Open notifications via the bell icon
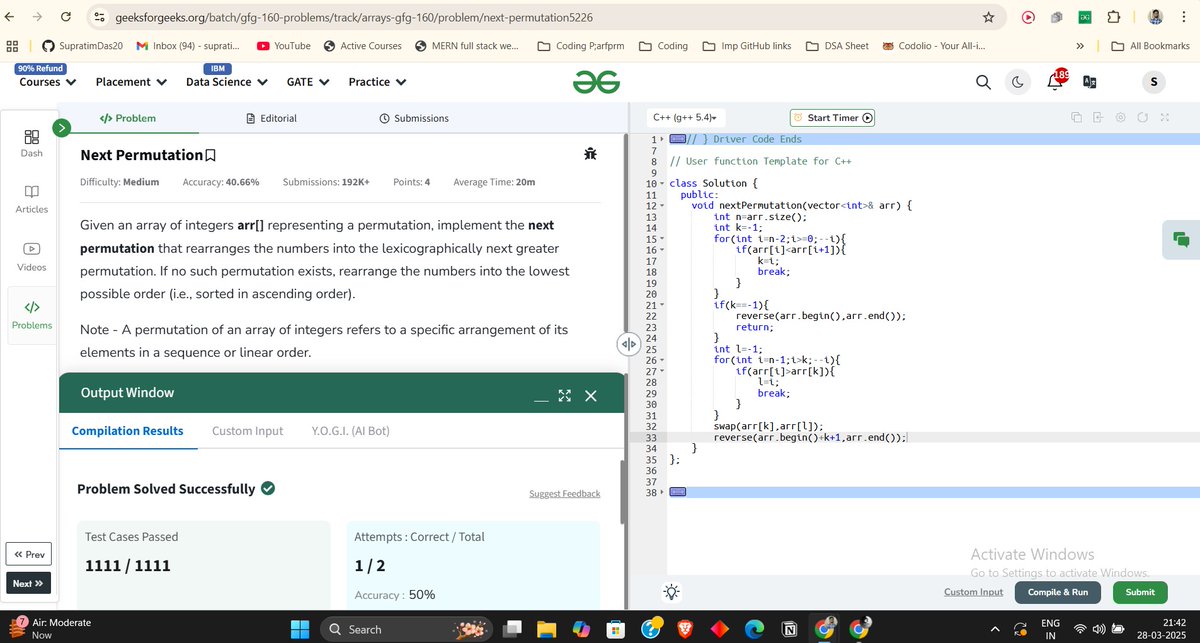Viewport: 1200px width, 643px height. [1053, 82]
